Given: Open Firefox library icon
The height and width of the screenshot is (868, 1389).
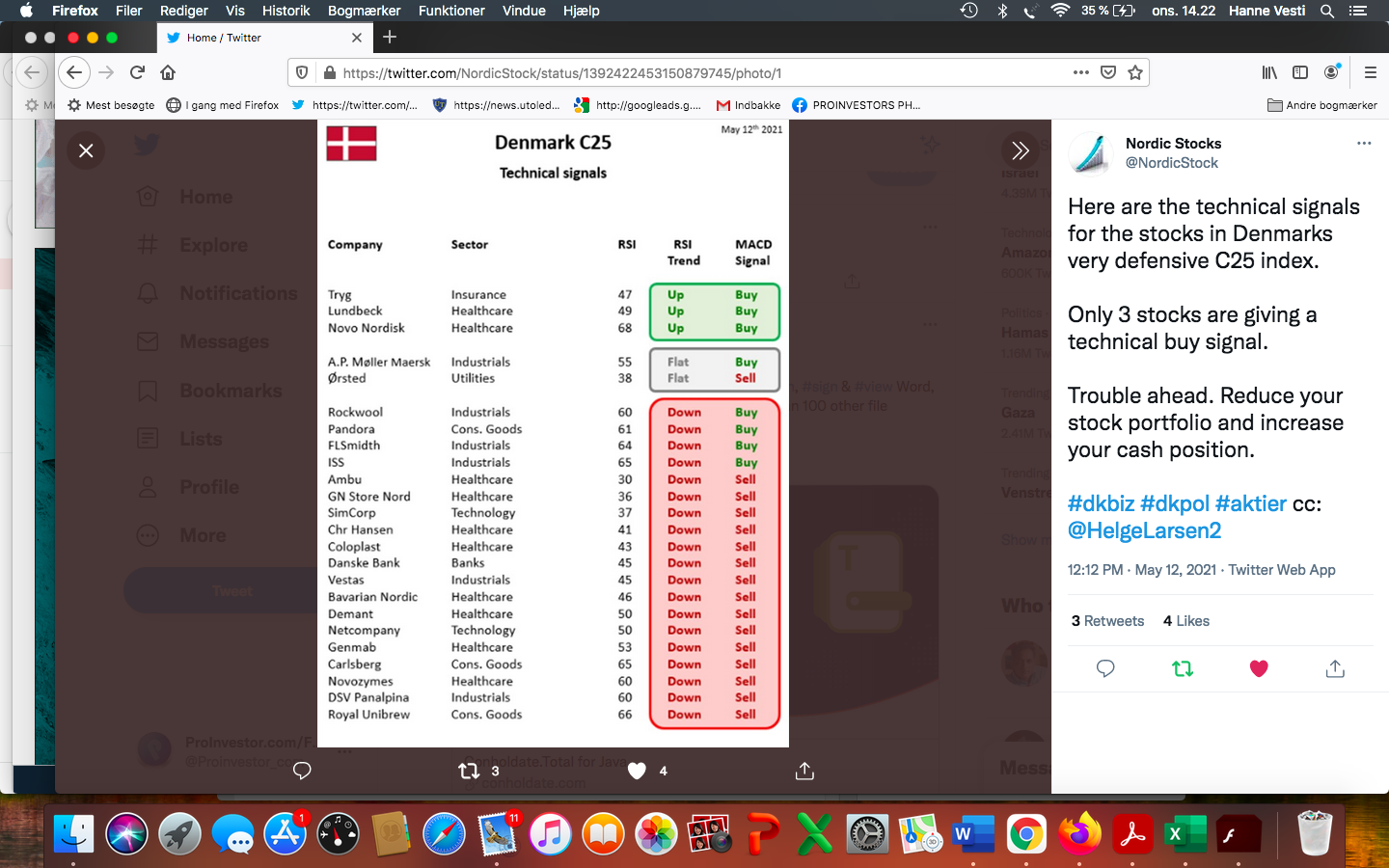Looking at the screenshot, I should point(1269,72).
